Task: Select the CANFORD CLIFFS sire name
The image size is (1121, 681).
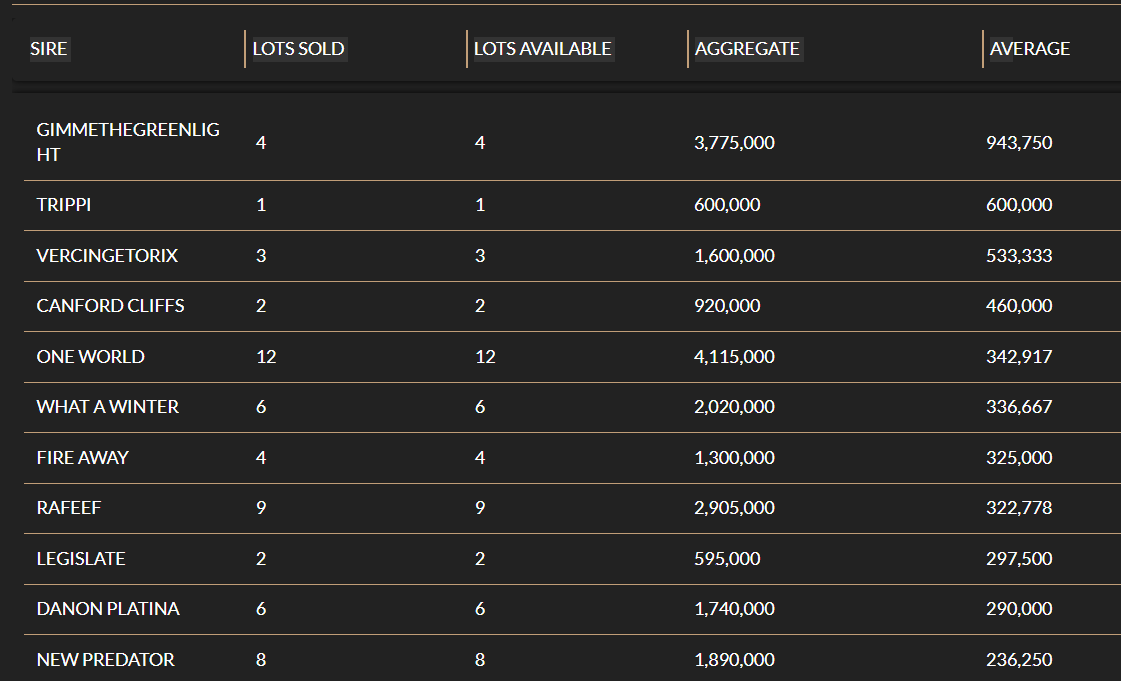Action: [x=110, y=306]
